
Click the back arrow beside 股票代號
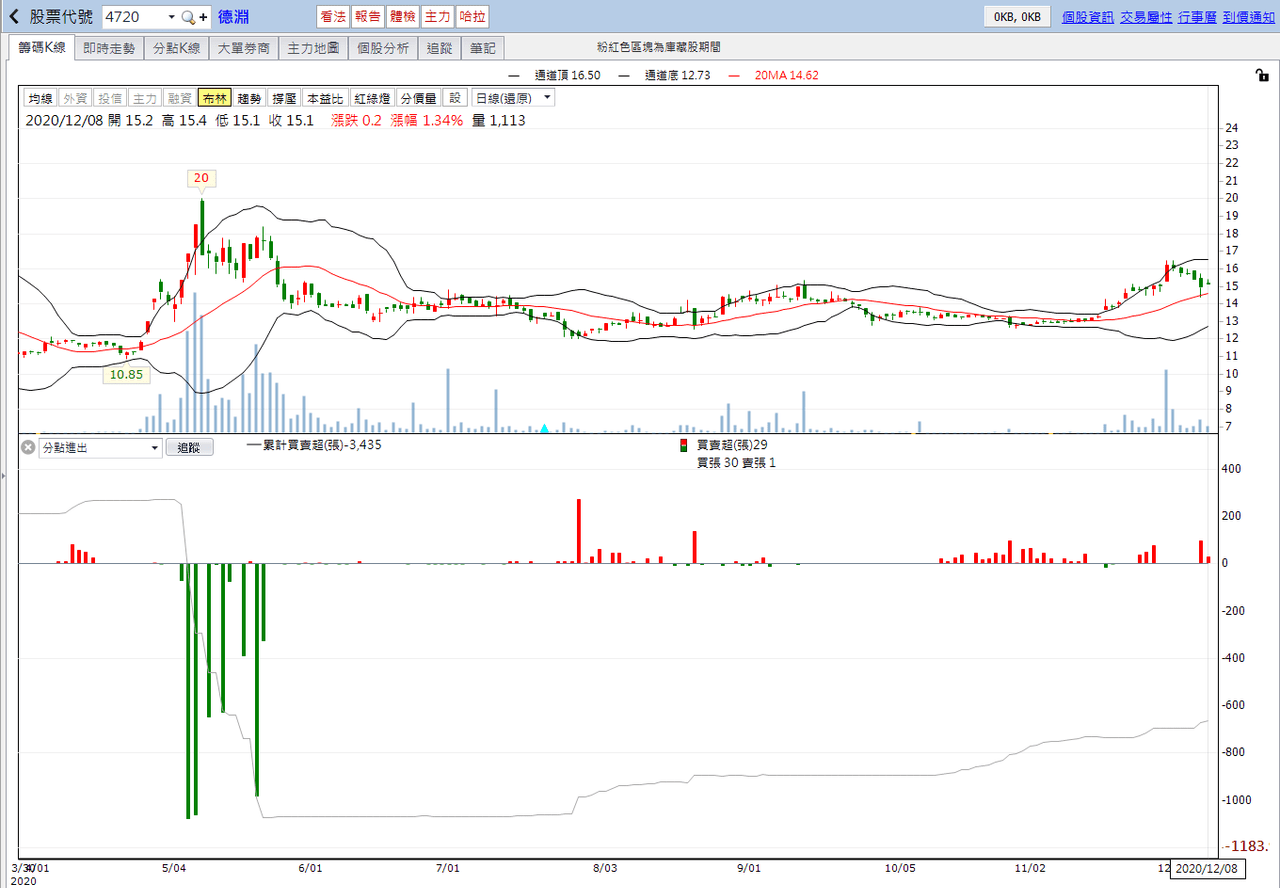pos(14,17)
